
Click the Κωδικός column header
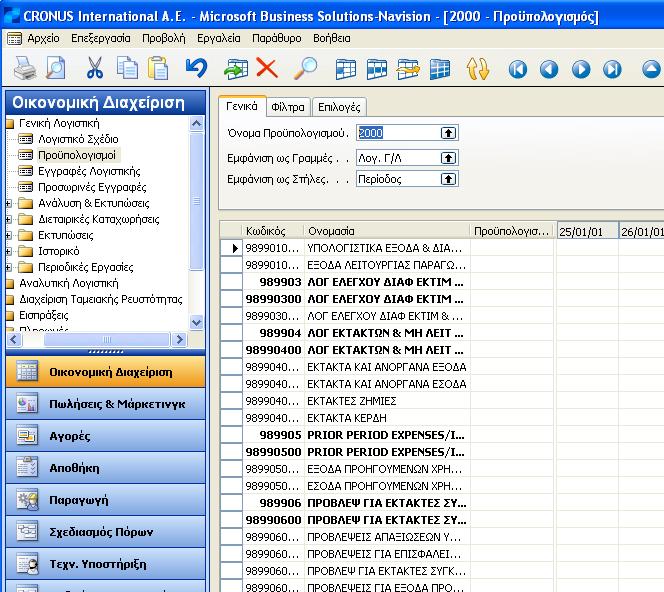pyautogui.click(x=273, y=231)
